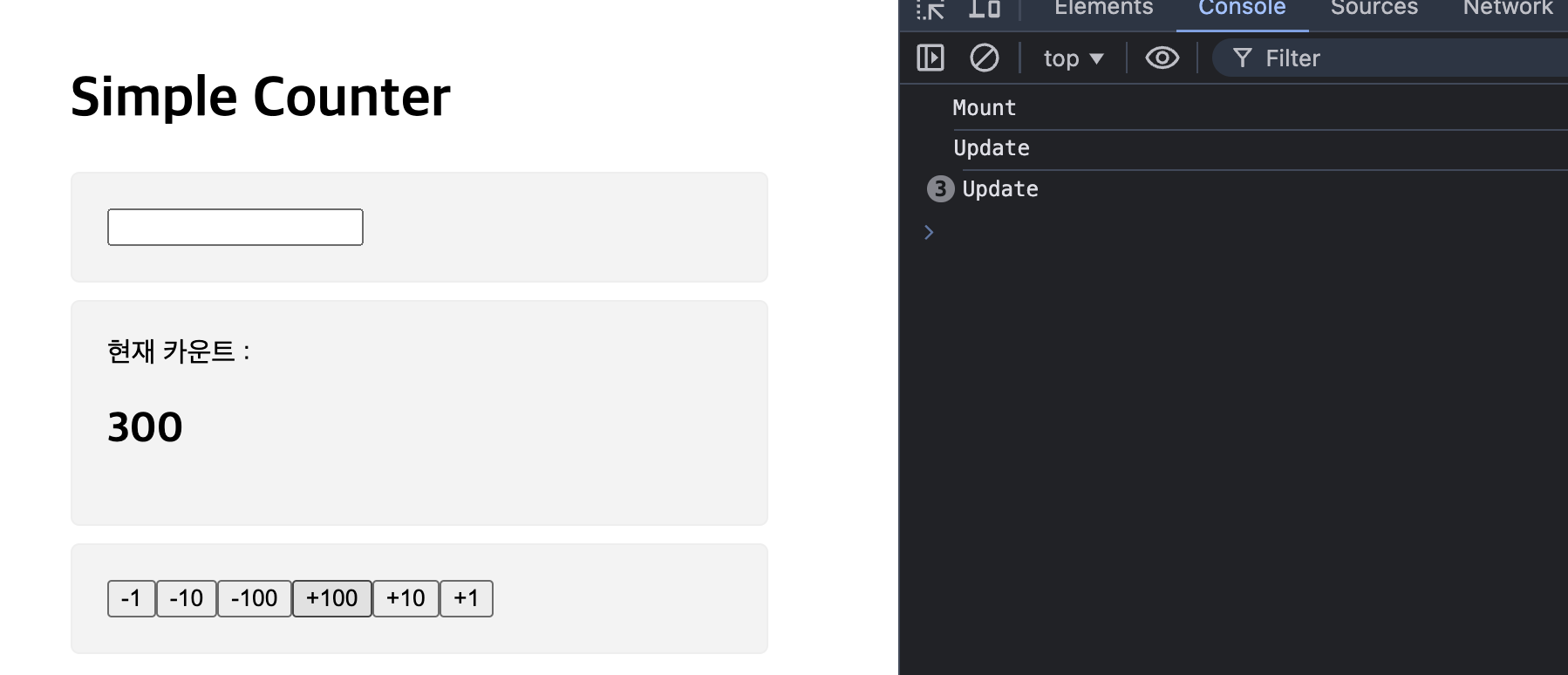The image size is (1568, 675).
Task: Open the Network tab
Action: 1508,9
